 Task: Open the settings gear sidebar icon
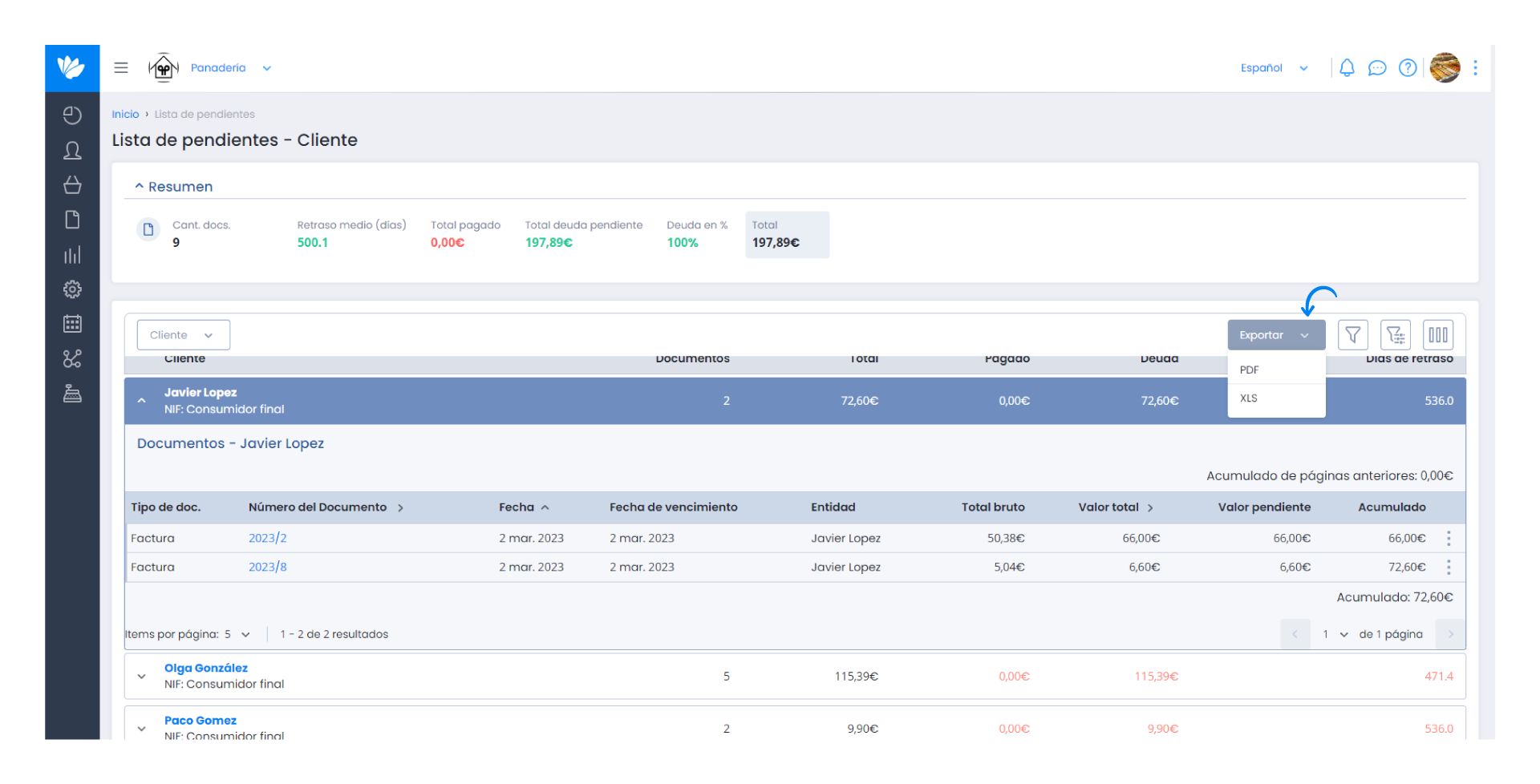pos(72,289)
